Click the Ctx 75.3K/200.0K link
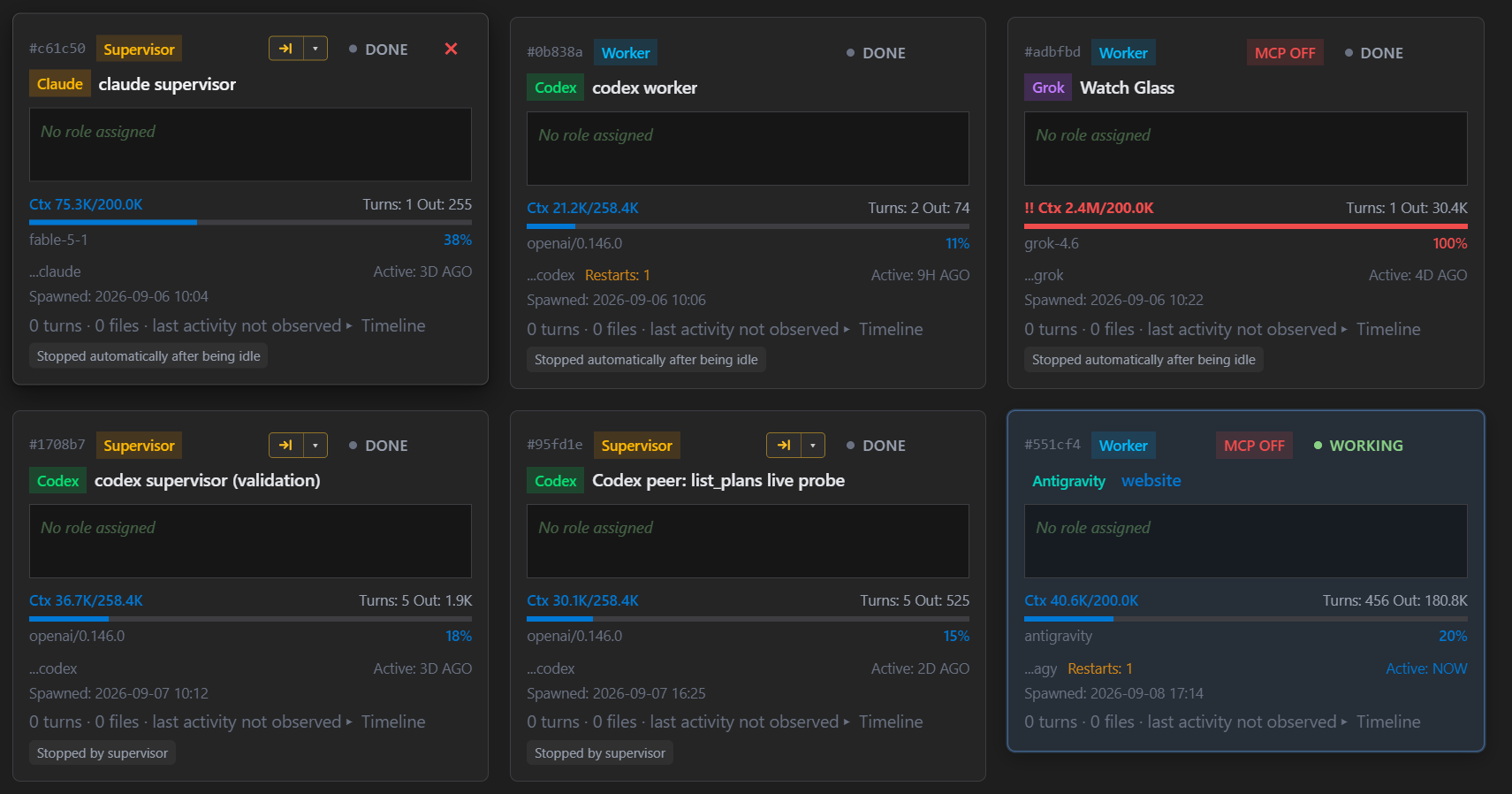 coord(86,204)
